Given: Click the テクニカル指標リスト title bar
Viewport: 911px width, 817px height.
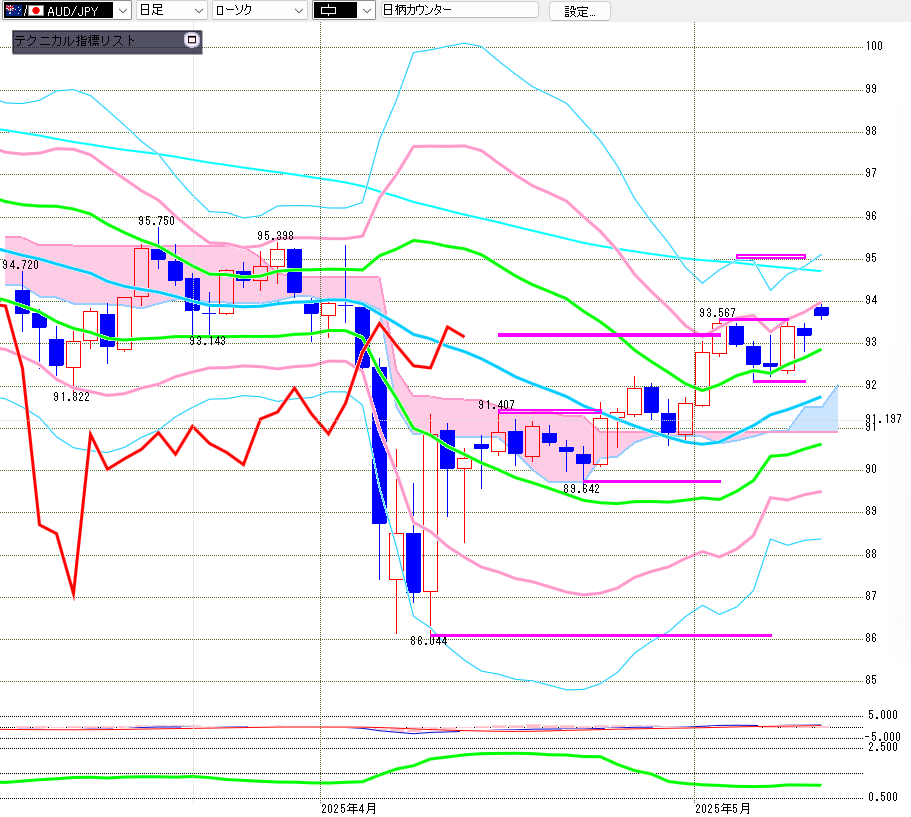Looking at the screenshot, I should (107, 42).
